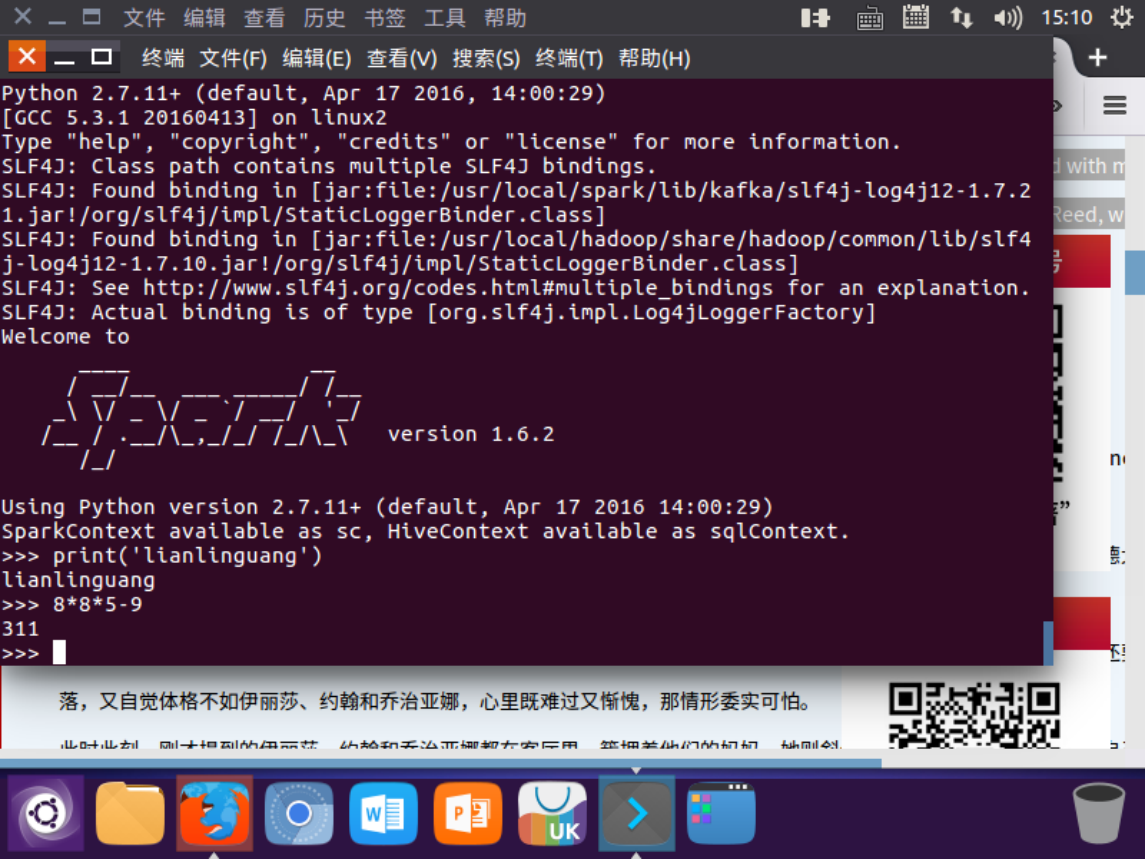Image resolution: width=1145 pixels, height=859 pixels.
Task: Open the top bar 查看 menu
Action: (x=264, y=17)
